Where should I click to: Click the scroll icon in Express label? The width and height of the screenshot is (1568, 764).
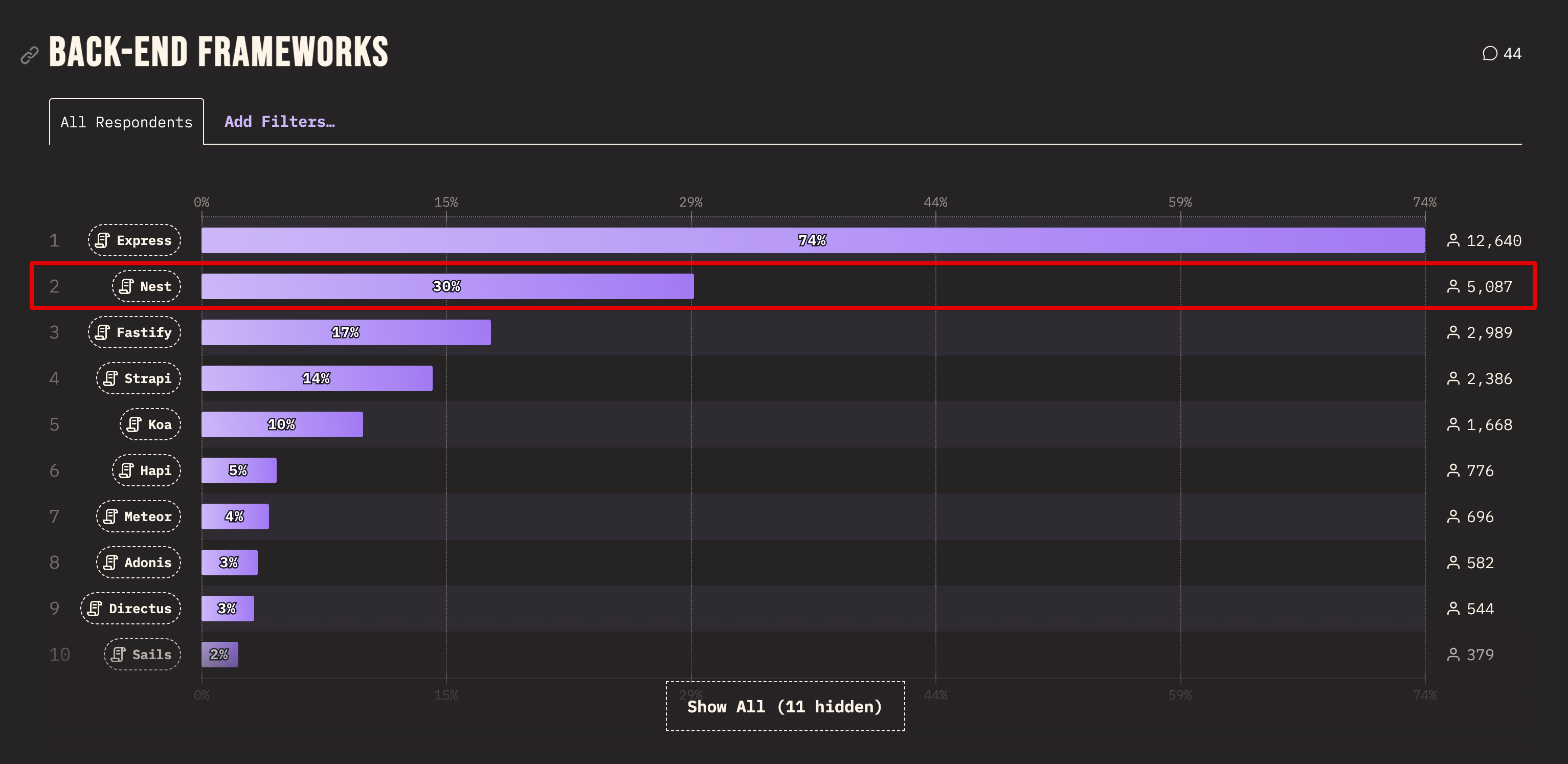[x=102, y=240]
